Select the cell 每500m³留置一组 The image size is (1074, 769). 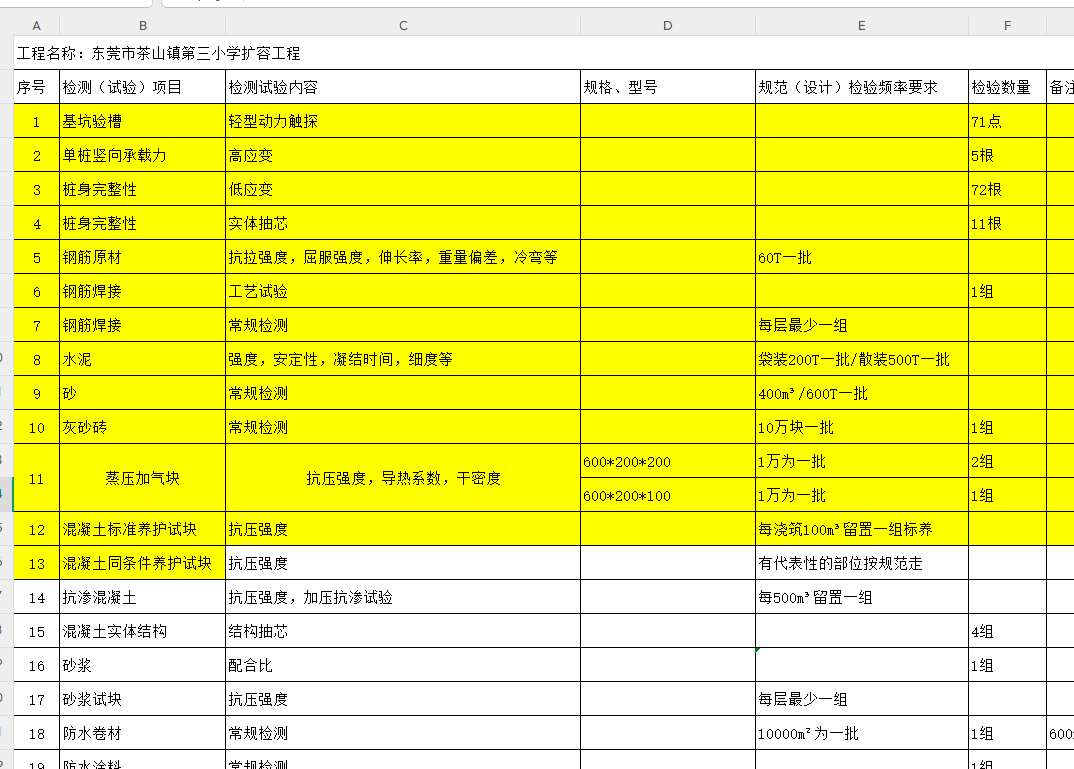pos(861,597)
